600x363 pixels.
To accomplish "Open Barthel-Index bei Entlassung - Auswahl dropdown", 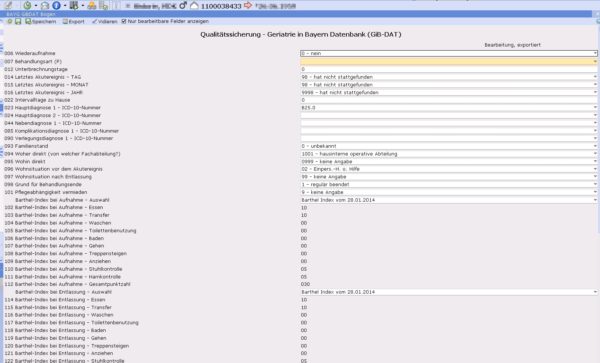I will (448, 292).
